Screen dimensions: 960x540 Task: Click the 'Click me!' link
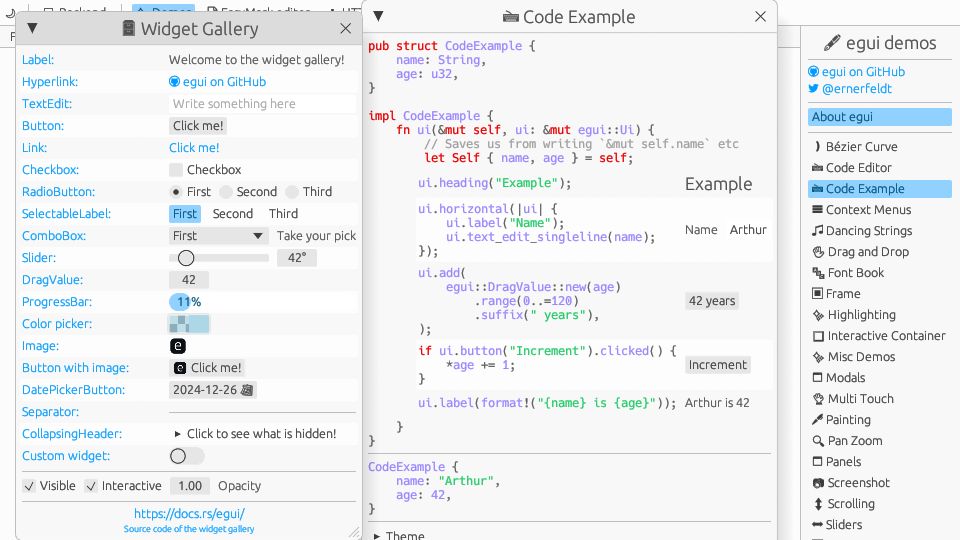tap(194, 148)
